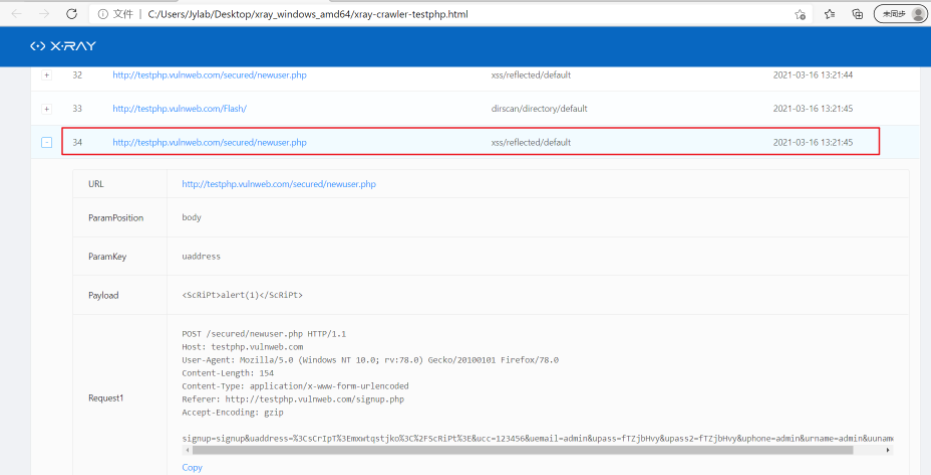Open the testphp.vulnweb.com/Flash/ link

(x=179, y=109)
